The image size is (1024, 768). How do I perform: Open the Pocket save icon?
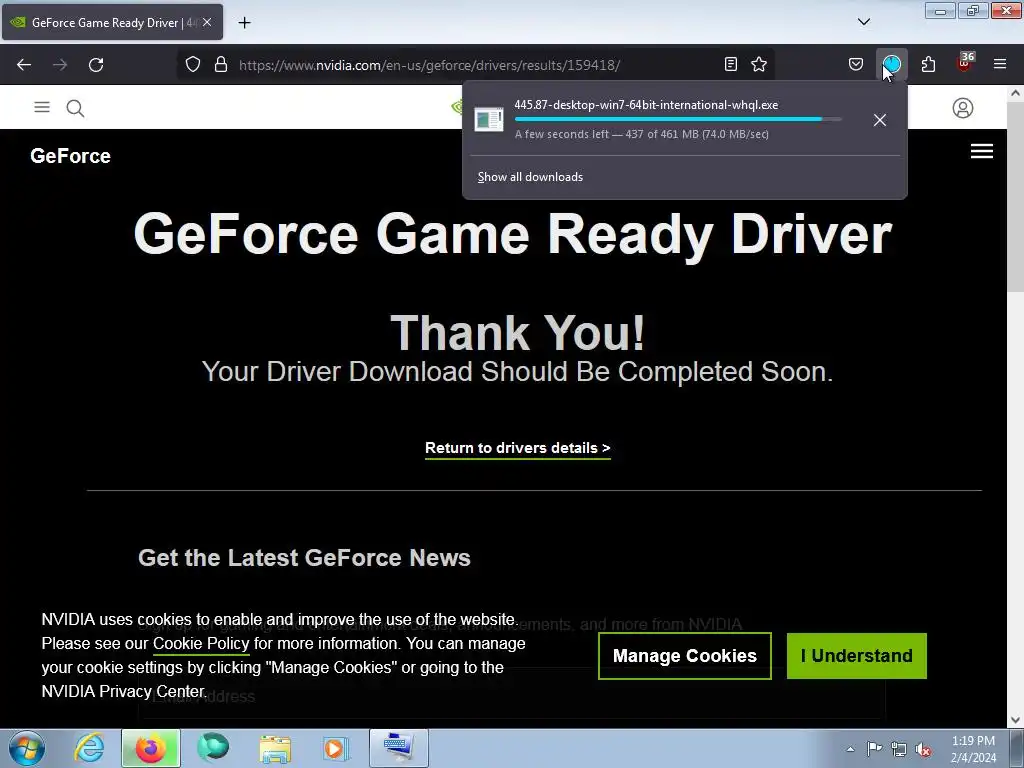856,64
